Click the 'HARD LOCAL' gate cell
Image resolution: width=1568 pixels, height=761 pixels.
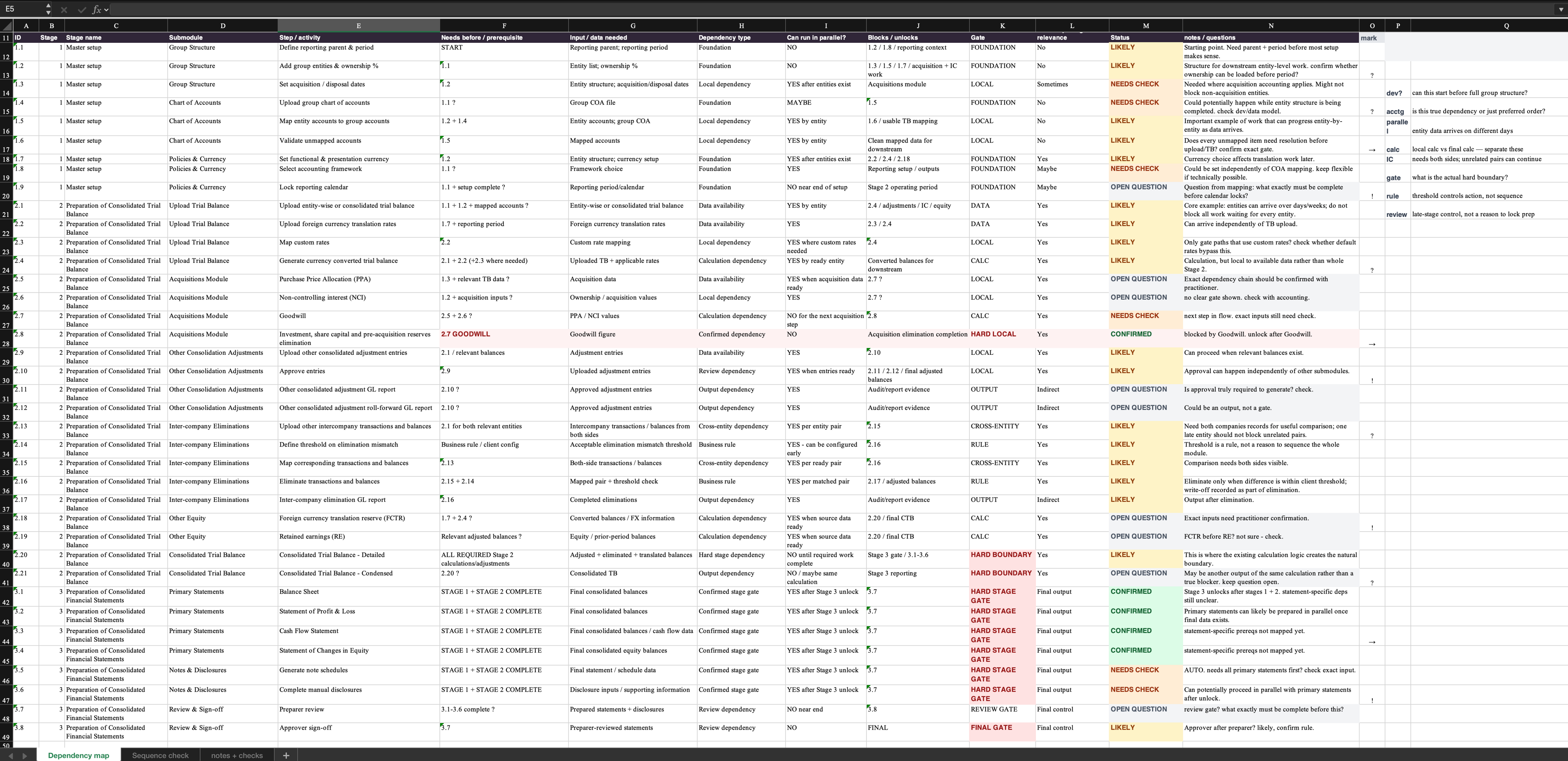(1002, 338)
